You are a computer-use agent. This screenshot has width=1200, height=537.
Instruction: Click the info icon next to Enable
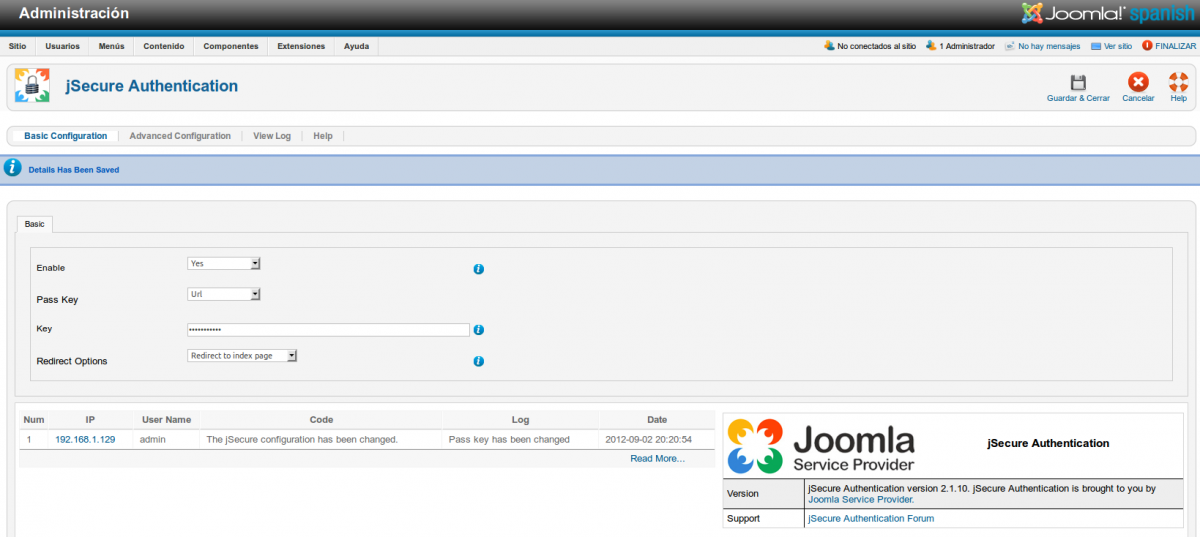click(478, 269)
